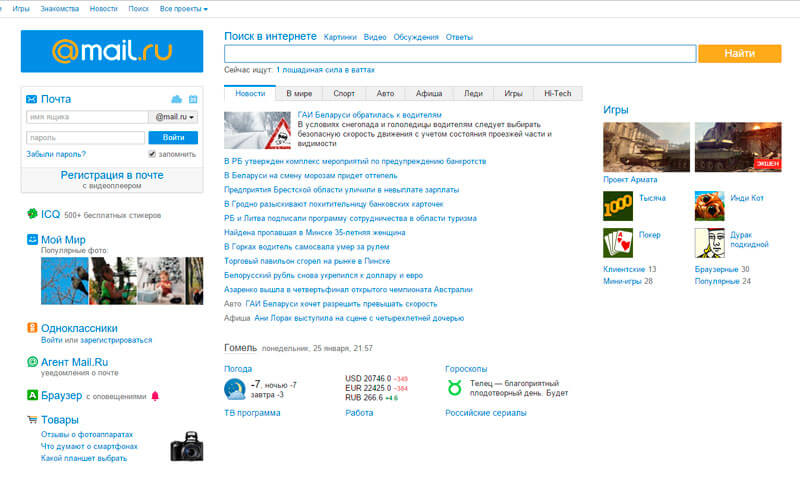The image size is (800, 490).
Task: Open the Видео search category
Action: [x=375, y=37]
